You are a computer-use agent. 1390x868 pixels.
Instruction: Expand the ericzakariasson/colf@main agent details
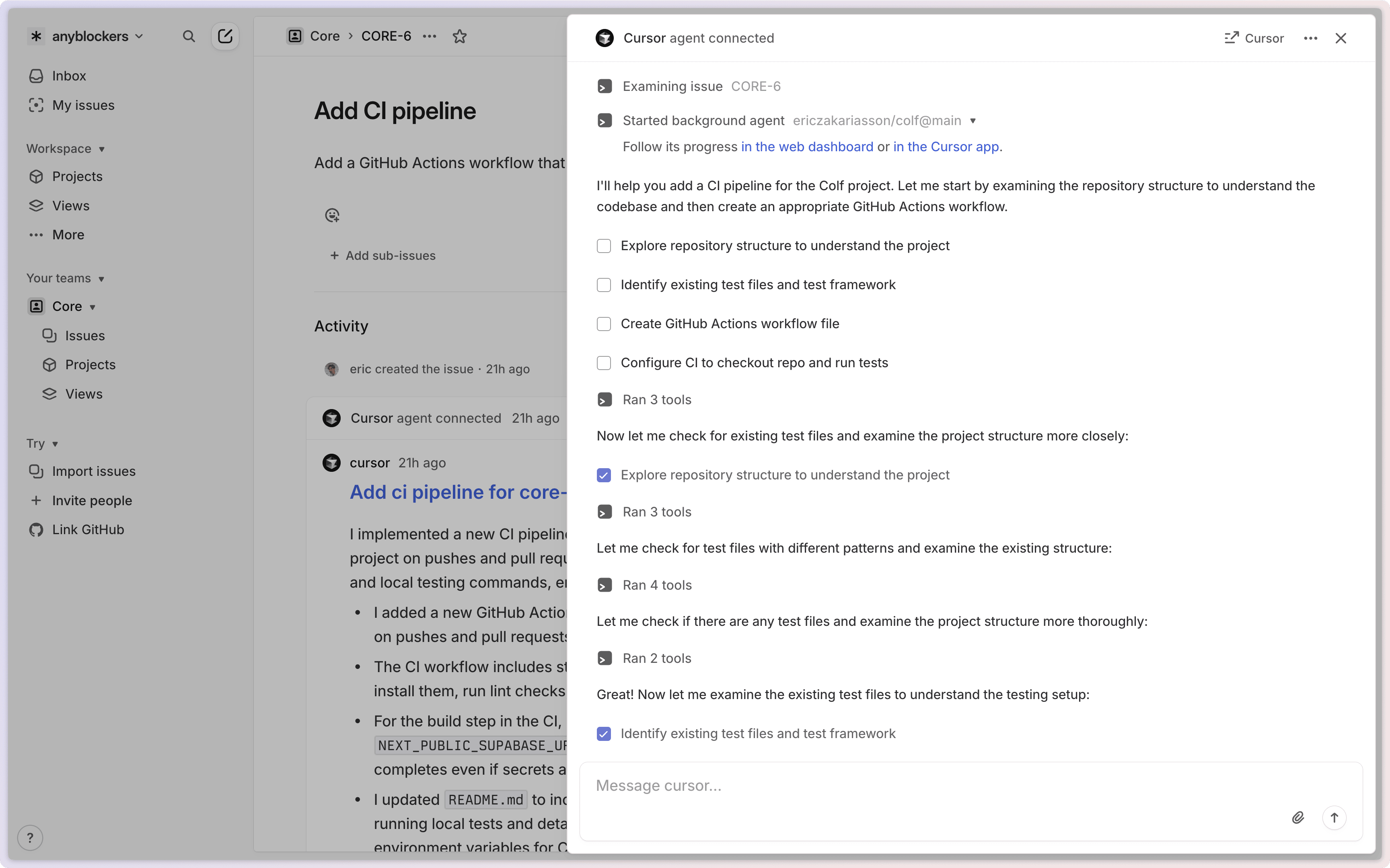pos(973,121)
